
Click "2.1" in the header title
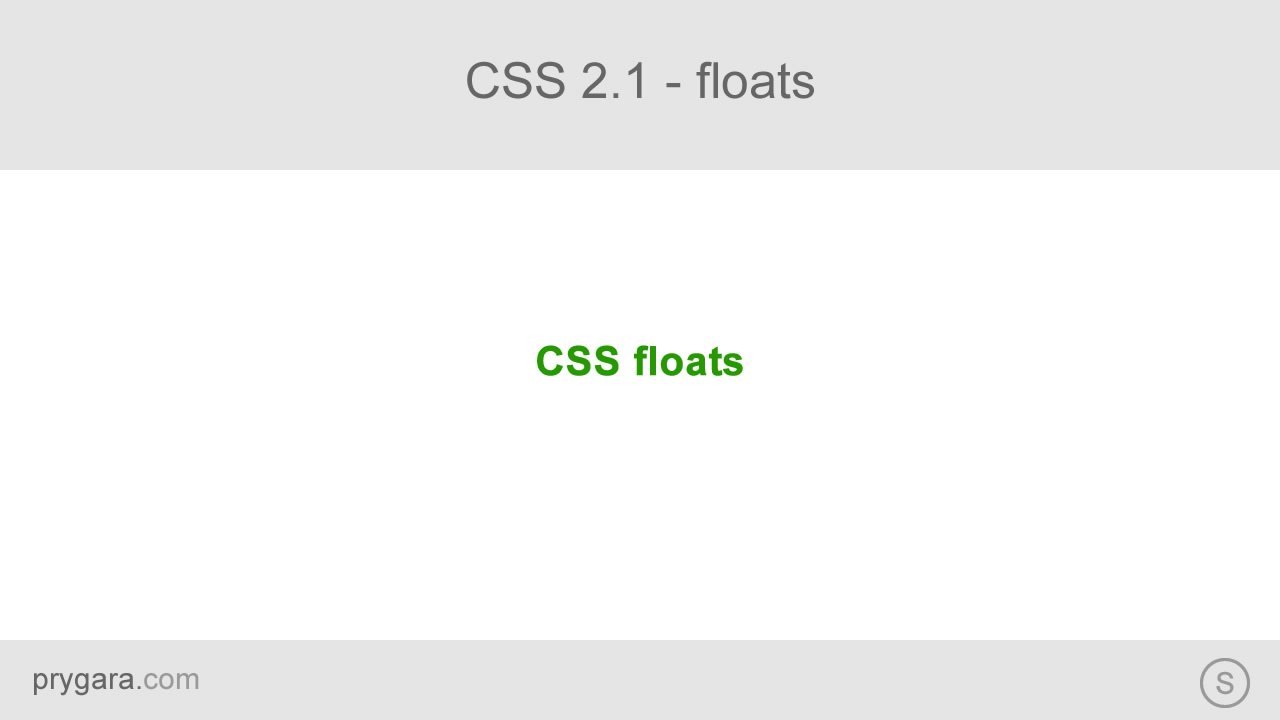point(615,81)
